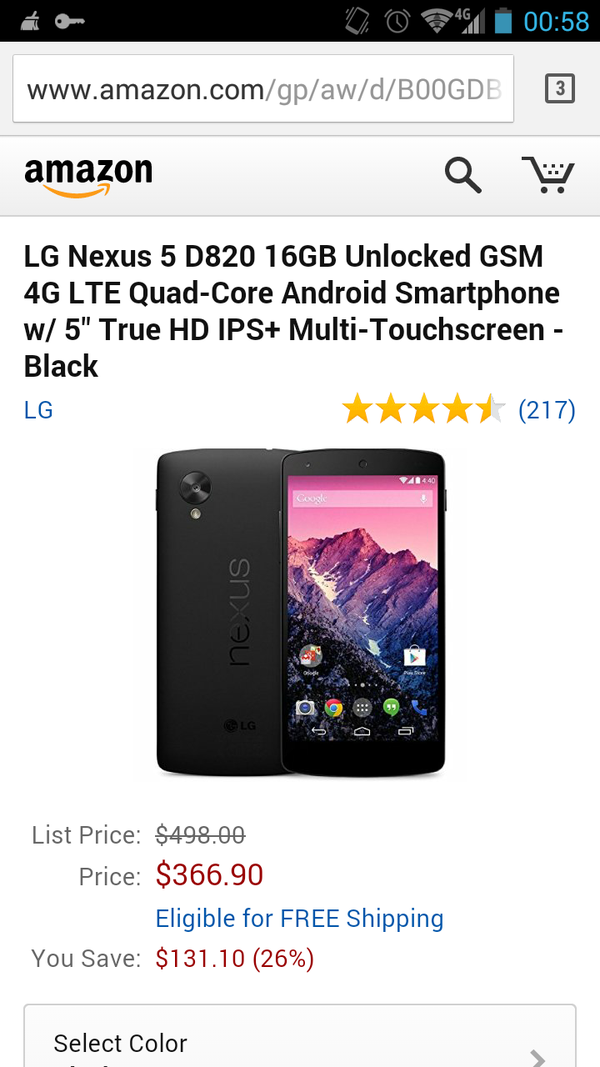Open the 217 customer reviews link
Viewport: 600px width, 1067px height.
click(x=547, y=410)
